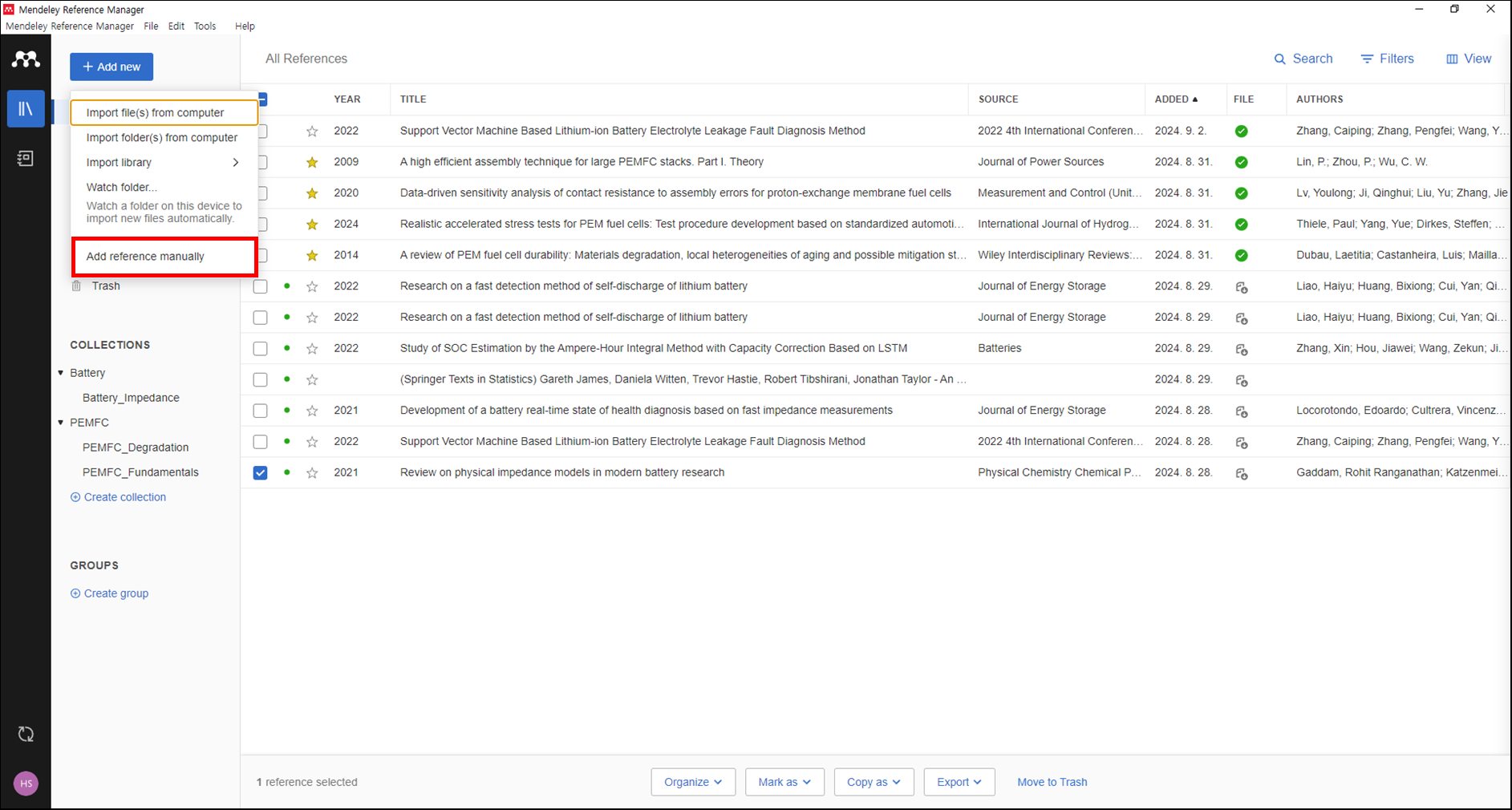Check the Development of a battery real-time row
The image size is (1512, 810).
[260, 411]
